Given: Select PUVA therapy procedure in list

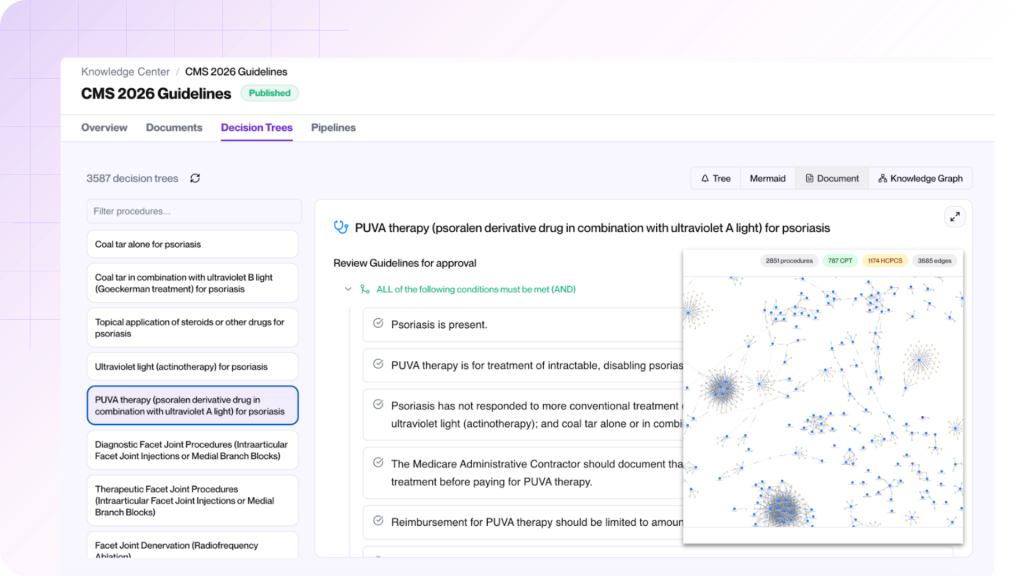Looking at the screenshot, I should (193, 405).
